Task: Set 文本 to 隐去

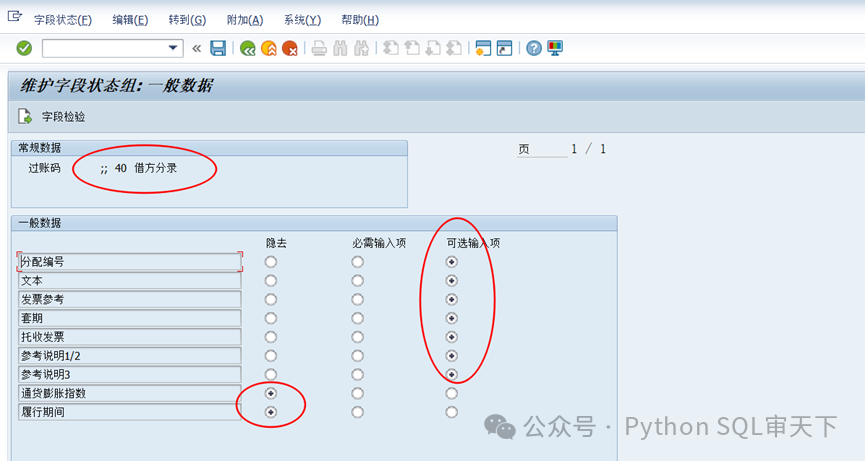Action: [x=270, y=281]
